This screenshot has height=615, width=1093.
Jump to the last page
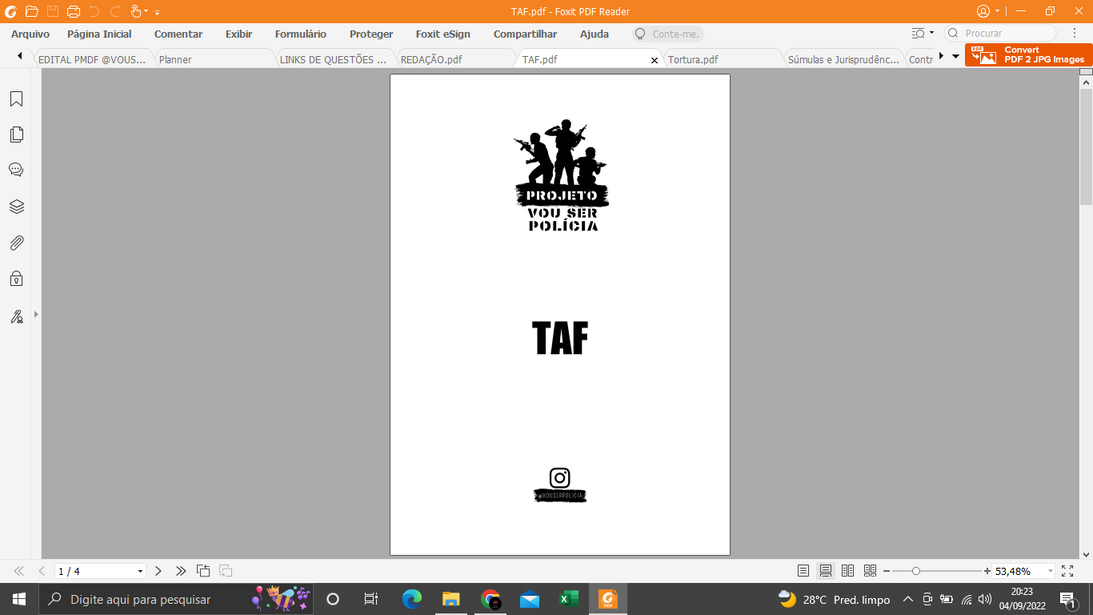(x=181, y=571)
